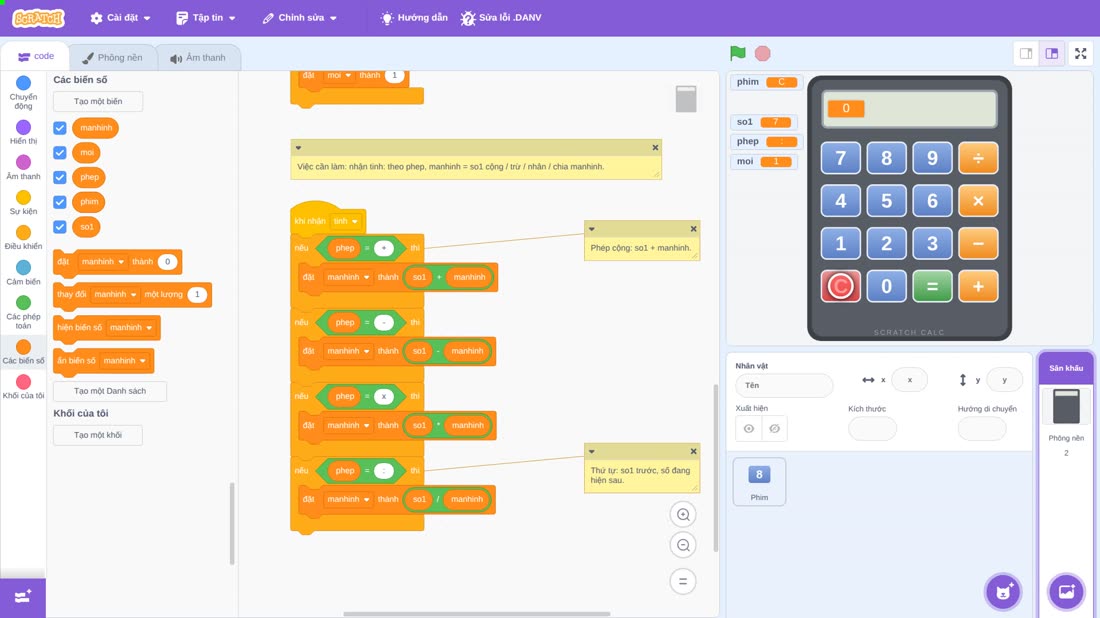Open the Điều khiển block category

point(23,237)
